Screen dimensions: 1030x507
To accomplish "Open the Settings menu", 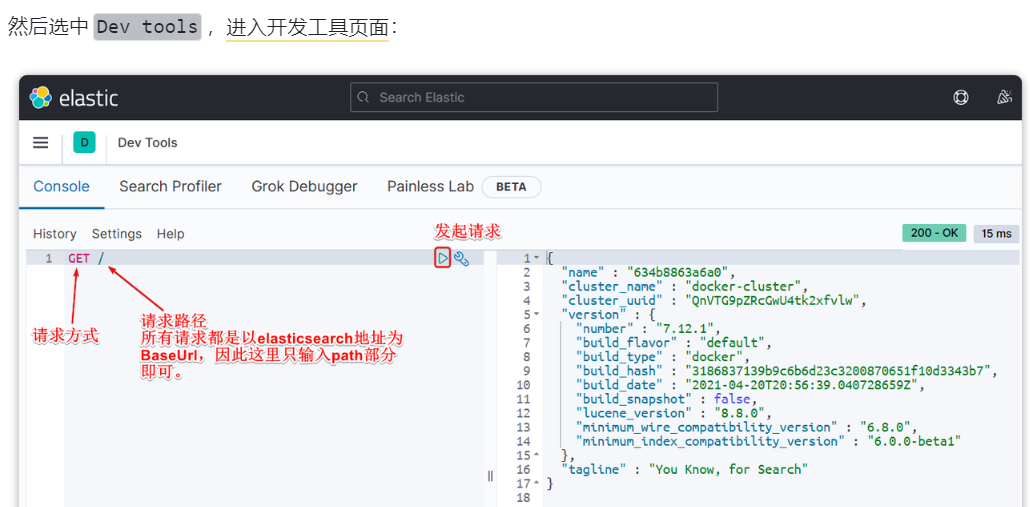I will [116, 234].
